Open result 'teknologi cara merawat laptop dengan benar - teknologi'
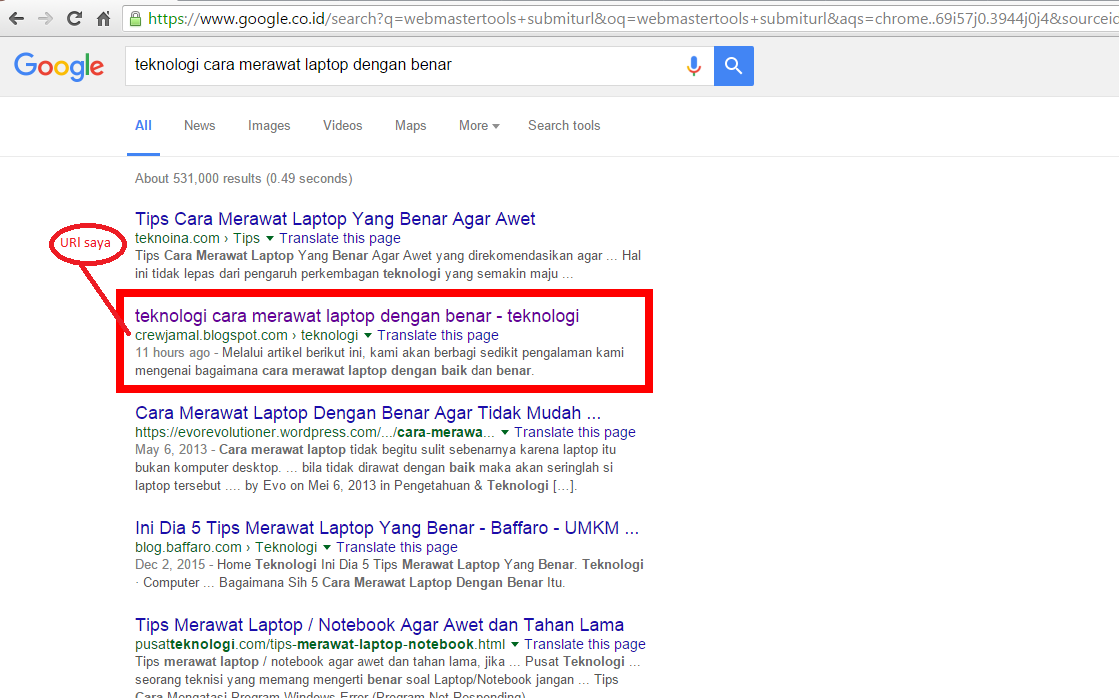Image resolution: width=1119 pixels, height=698 pixels. [x=357, y=315]
